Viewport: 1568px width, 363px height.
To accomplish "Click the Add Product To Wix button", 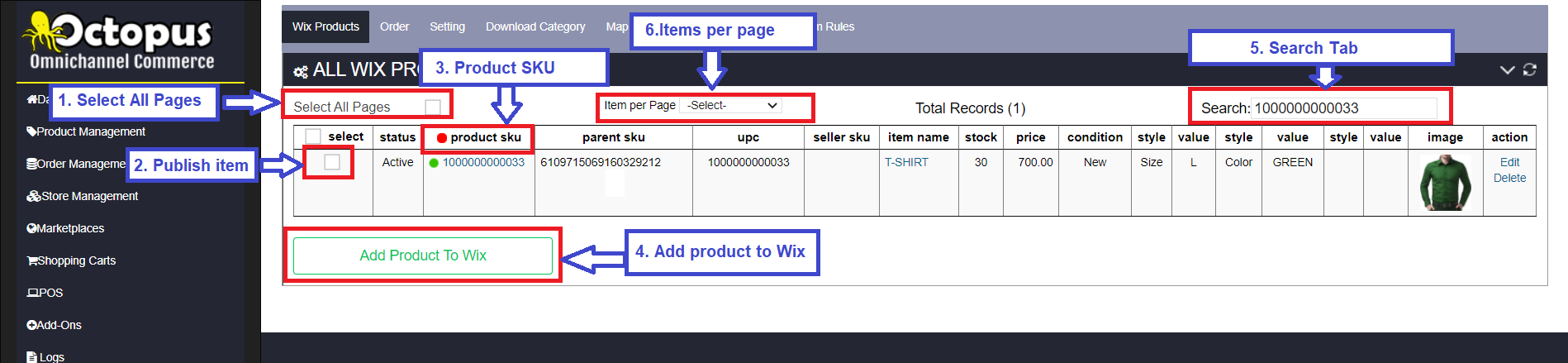I will click(423, 256).
